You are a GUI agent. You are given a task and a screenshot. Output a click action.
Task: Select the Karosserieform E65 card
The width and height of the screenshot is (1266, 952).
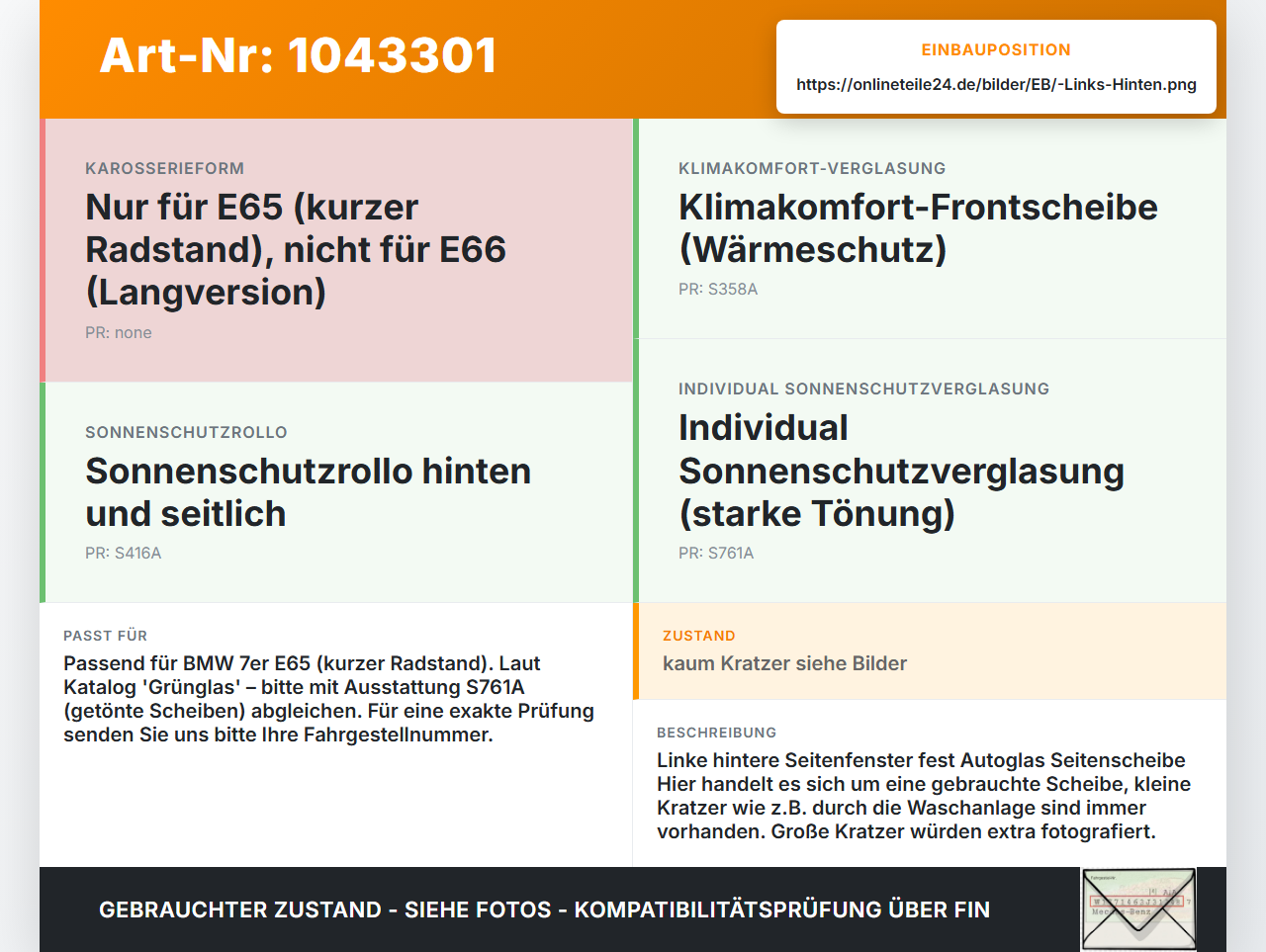point(336,250)
